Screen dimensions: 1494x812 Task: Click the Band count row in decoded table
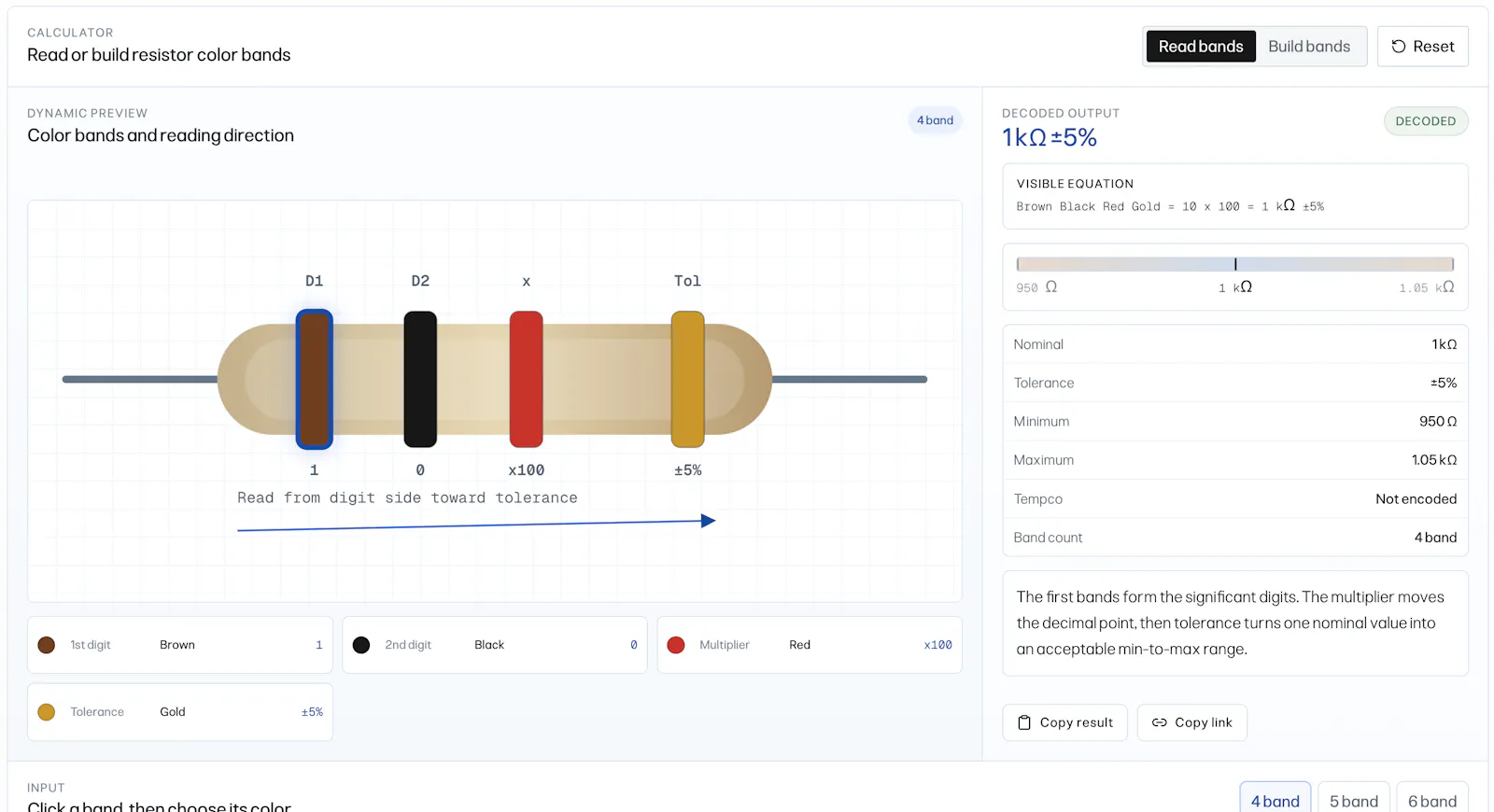tap(1235, 538)
